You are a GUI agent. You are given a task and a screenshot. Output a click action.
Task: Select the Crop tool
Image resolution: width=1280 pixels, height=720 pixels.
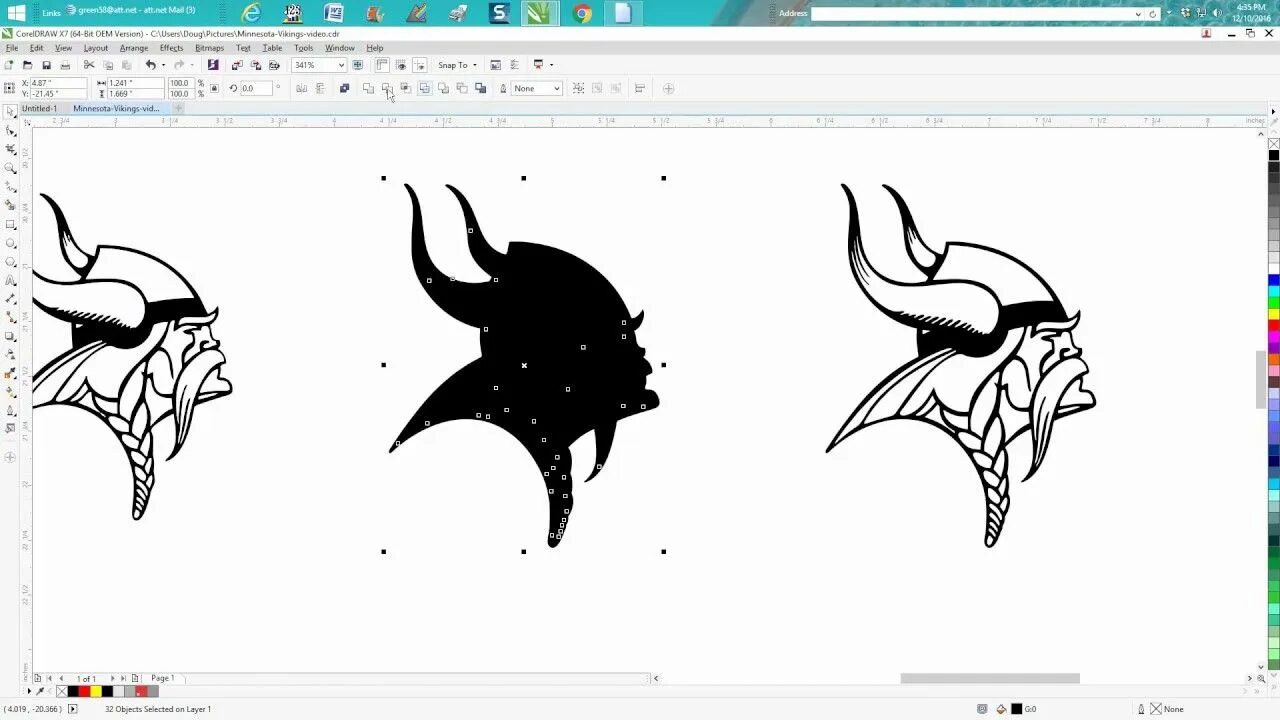[x=11, y=149]
